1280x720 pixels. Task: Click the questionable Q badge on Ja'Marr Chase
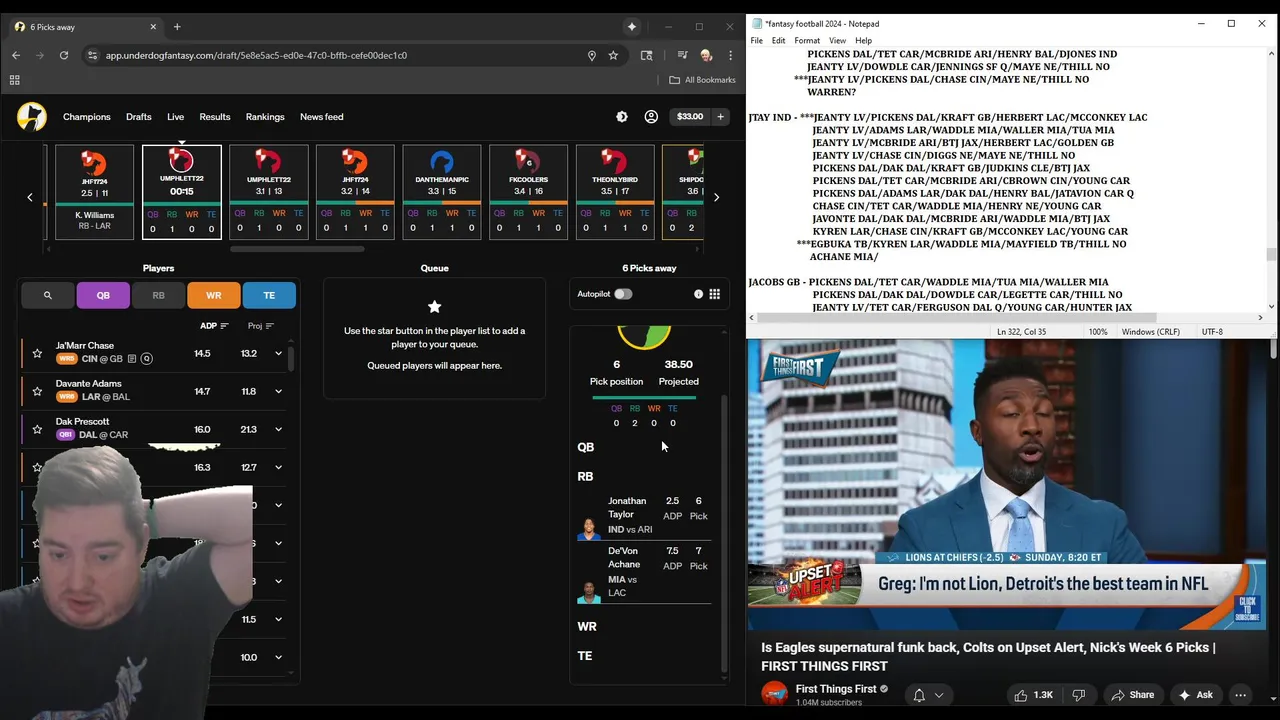click(147, 359)
